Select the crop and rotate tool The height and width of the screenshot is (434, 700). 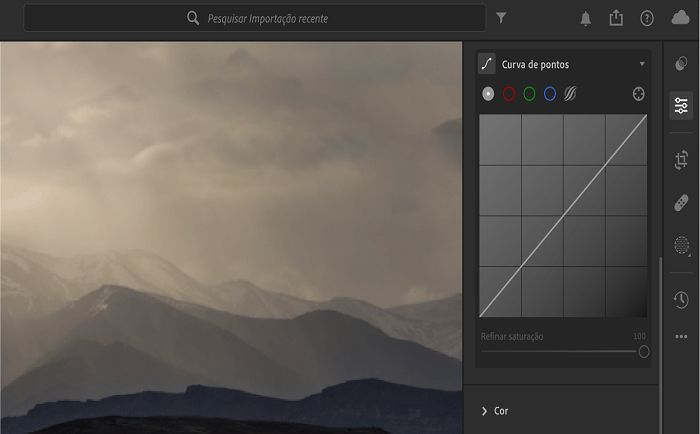[681, 160]
